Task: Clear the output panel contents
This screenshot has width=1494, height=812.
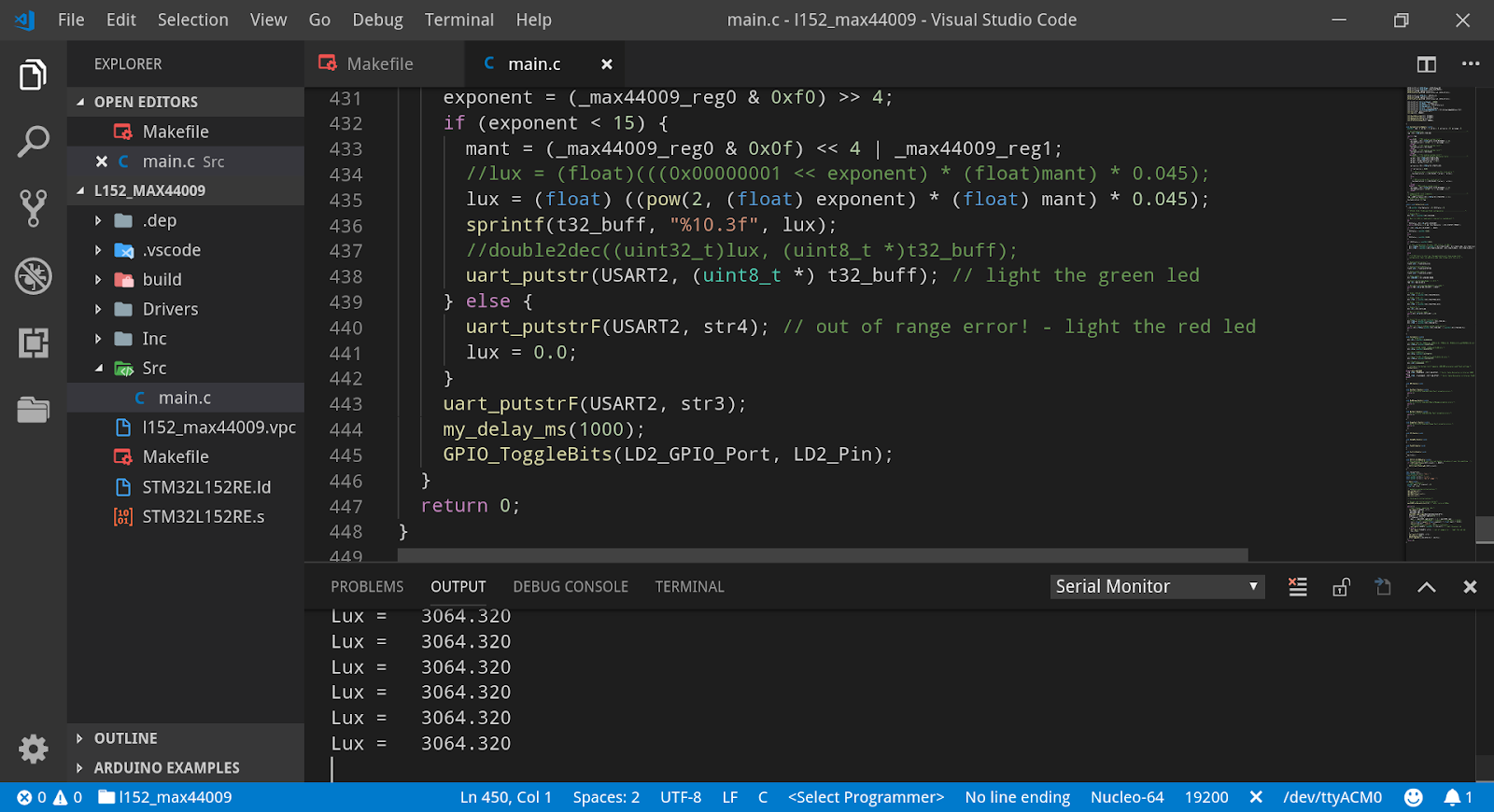Action: [1297, 587]
